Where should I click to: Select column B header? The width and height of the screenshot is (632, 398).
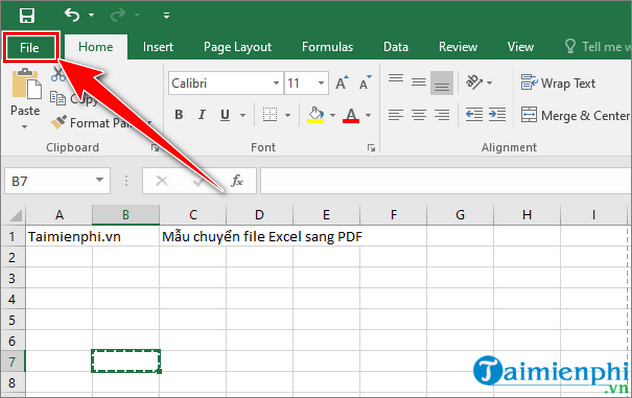click(126, 215)
